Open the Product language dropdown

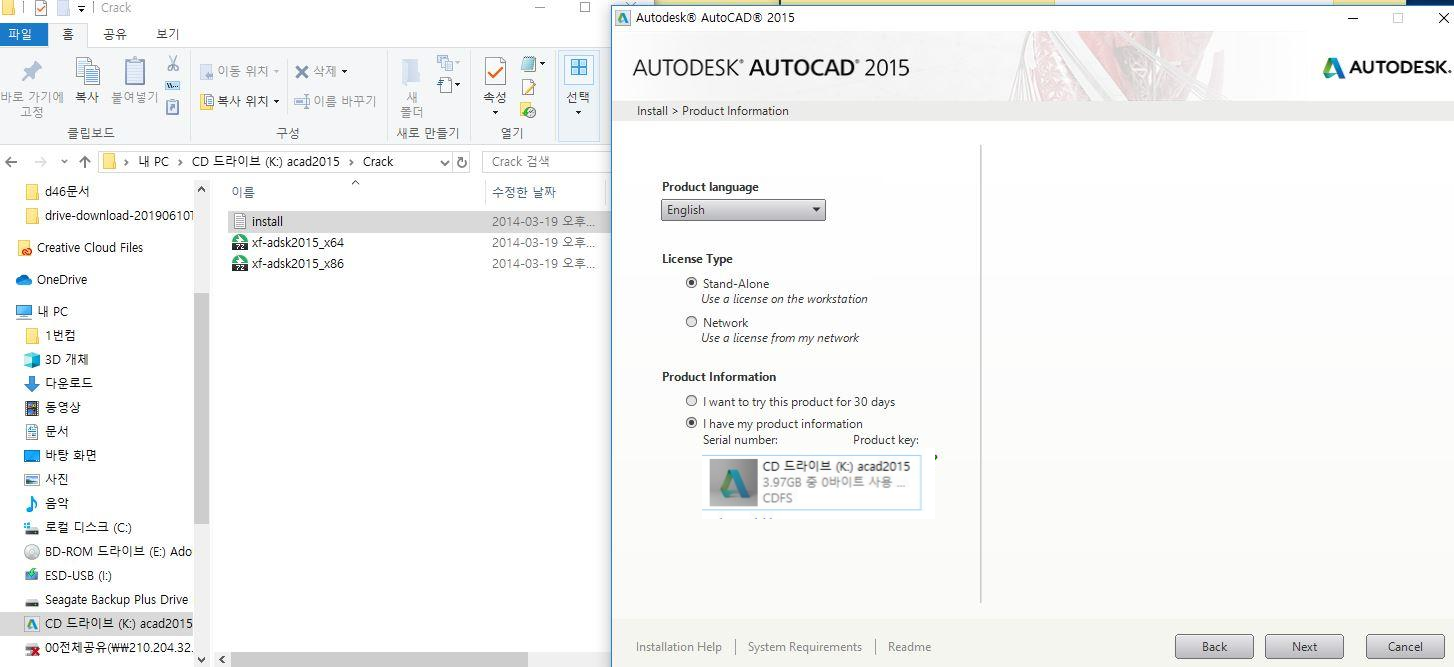point(815,210)
